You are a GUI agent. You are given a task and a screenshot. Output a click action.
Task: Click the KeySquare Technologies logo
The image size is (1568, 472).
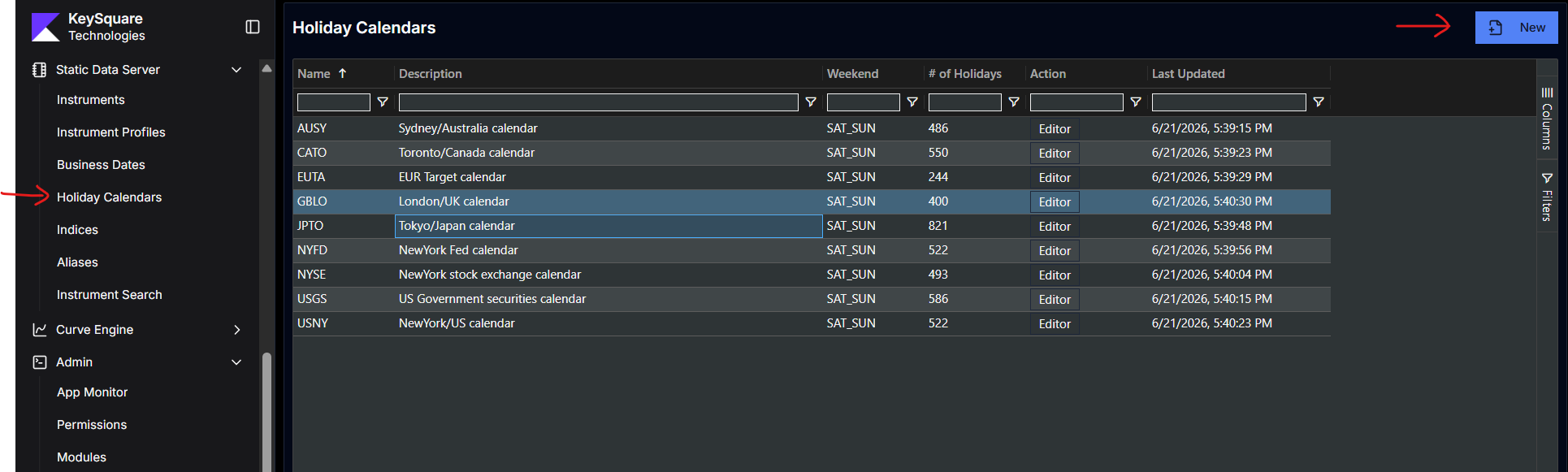coord(45,27)
